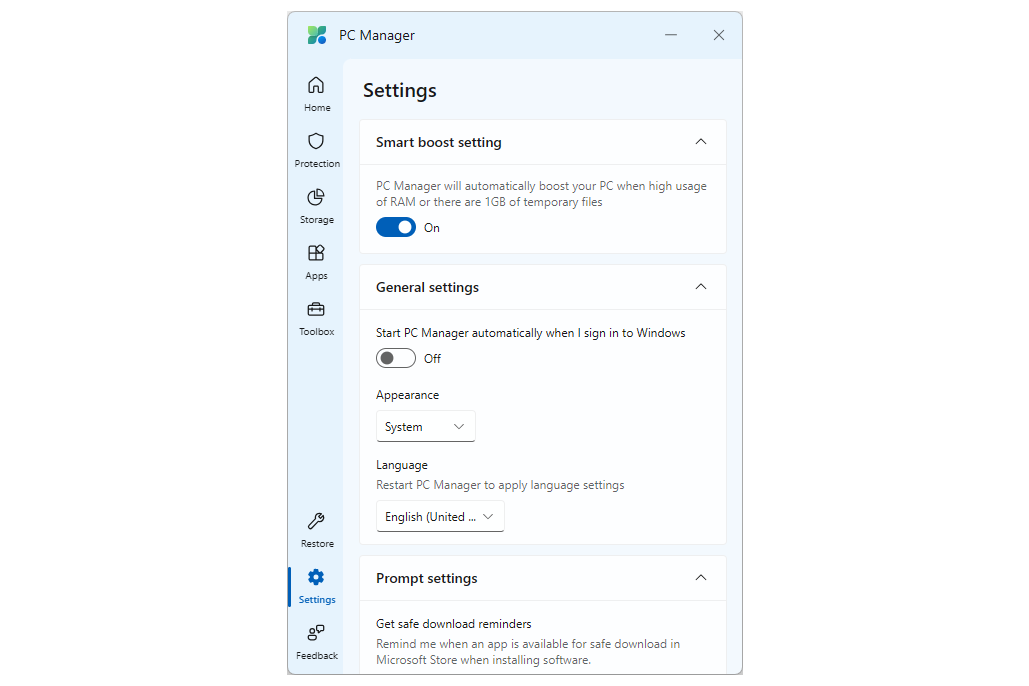Go to the Storage section
Screen dimensions: 1029x686
click(x=316, y=206)
